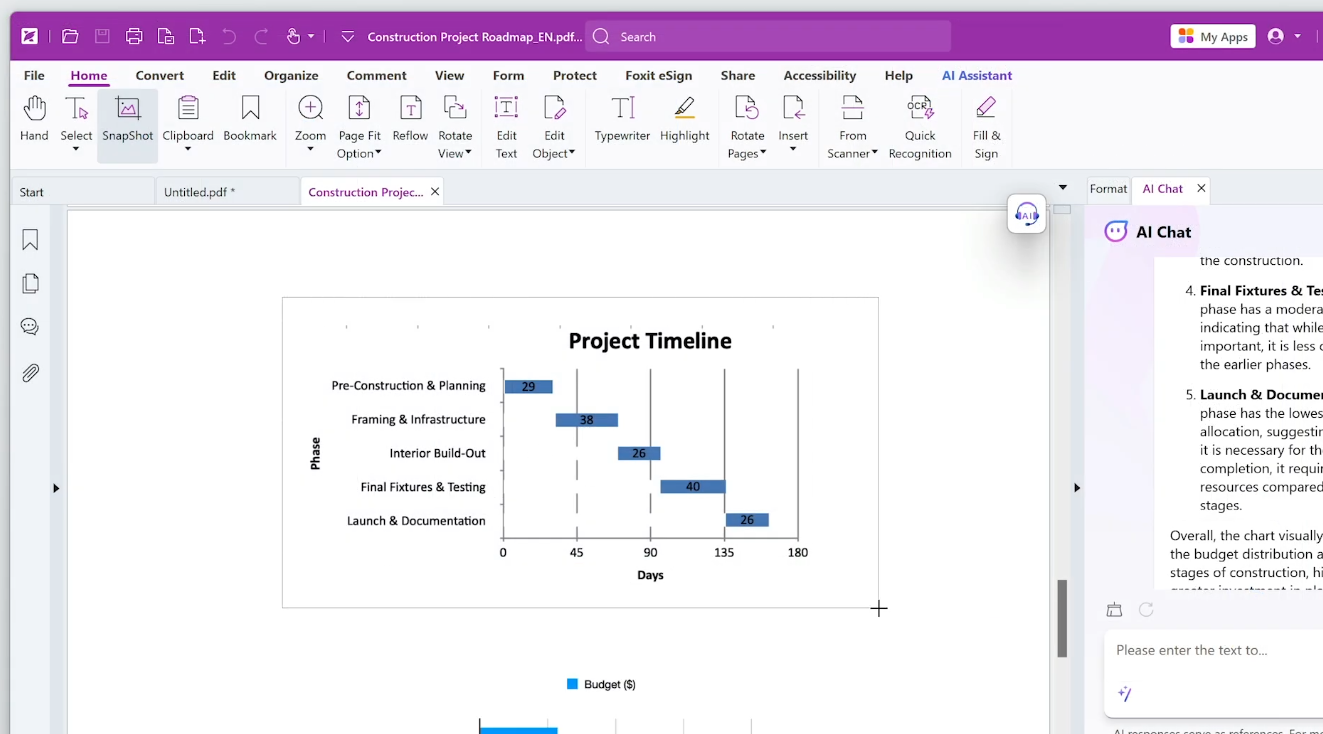The width and height of the screenshot is (1323, 734).
Task: Open the File menu
Action: tap(34, 75)
